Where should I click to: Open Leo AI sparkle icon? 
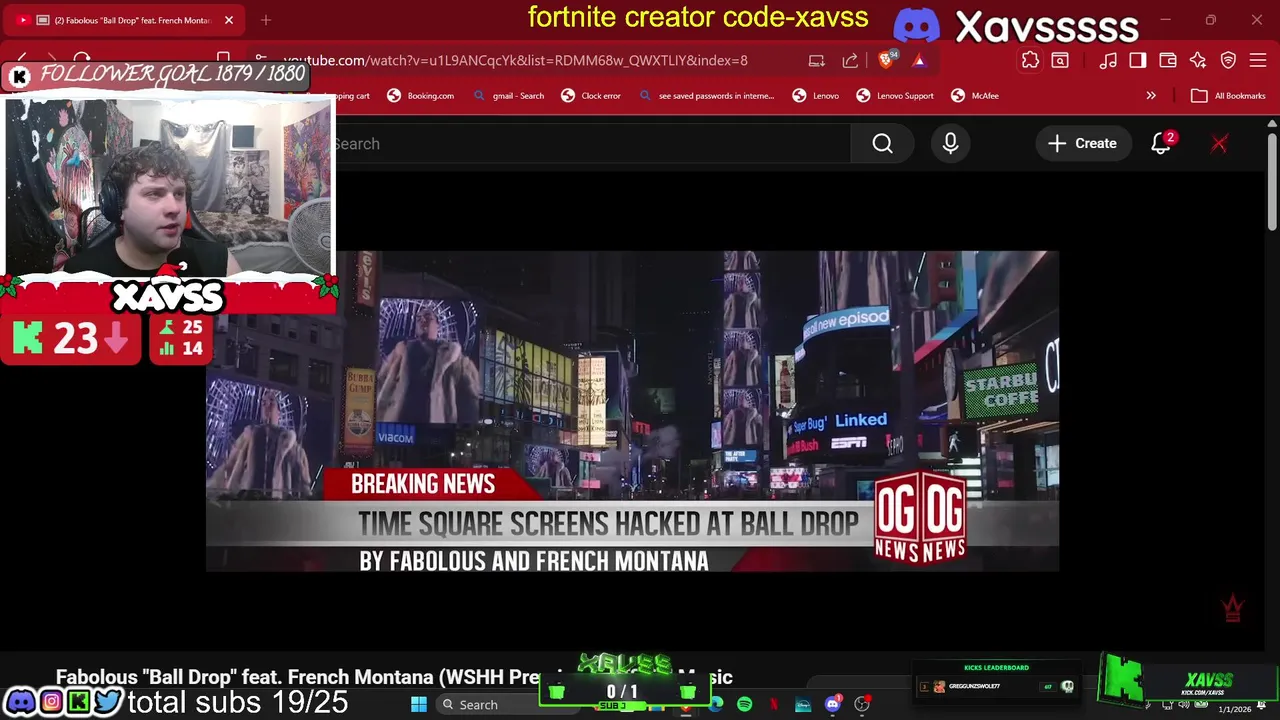coord(1198,60)
